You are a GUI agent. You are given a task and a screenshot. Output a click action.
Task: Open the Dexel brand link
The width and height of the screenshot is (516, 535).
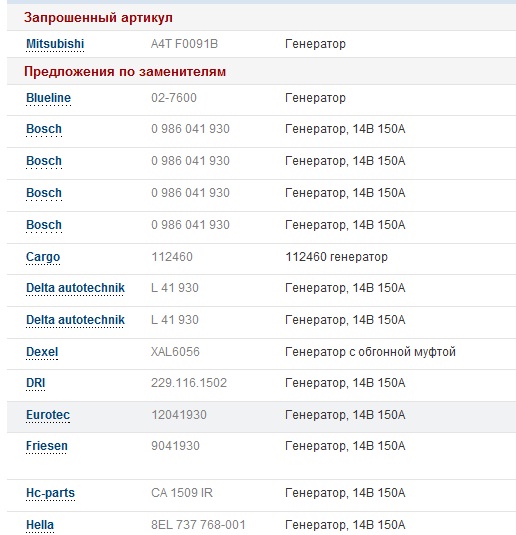click(42, 352)
